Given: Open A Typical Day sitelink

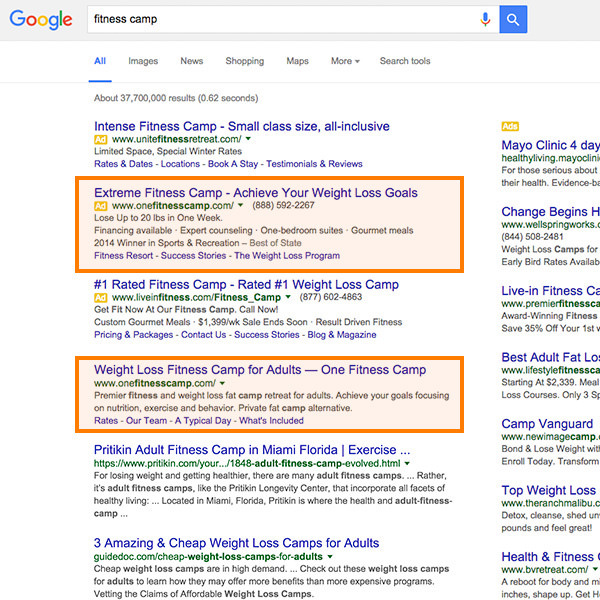Looking at the screenshot, I should point(203,421).
